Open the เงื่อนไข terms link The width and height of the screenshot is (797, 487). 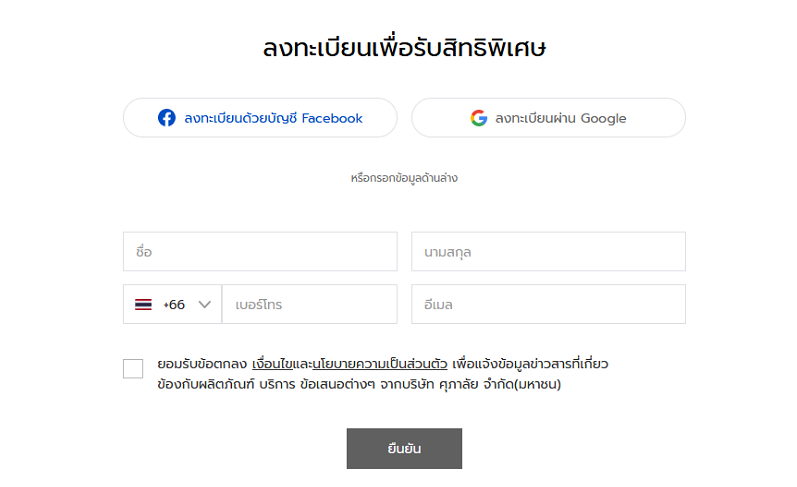pyautogui.click(x=274, y=363)
